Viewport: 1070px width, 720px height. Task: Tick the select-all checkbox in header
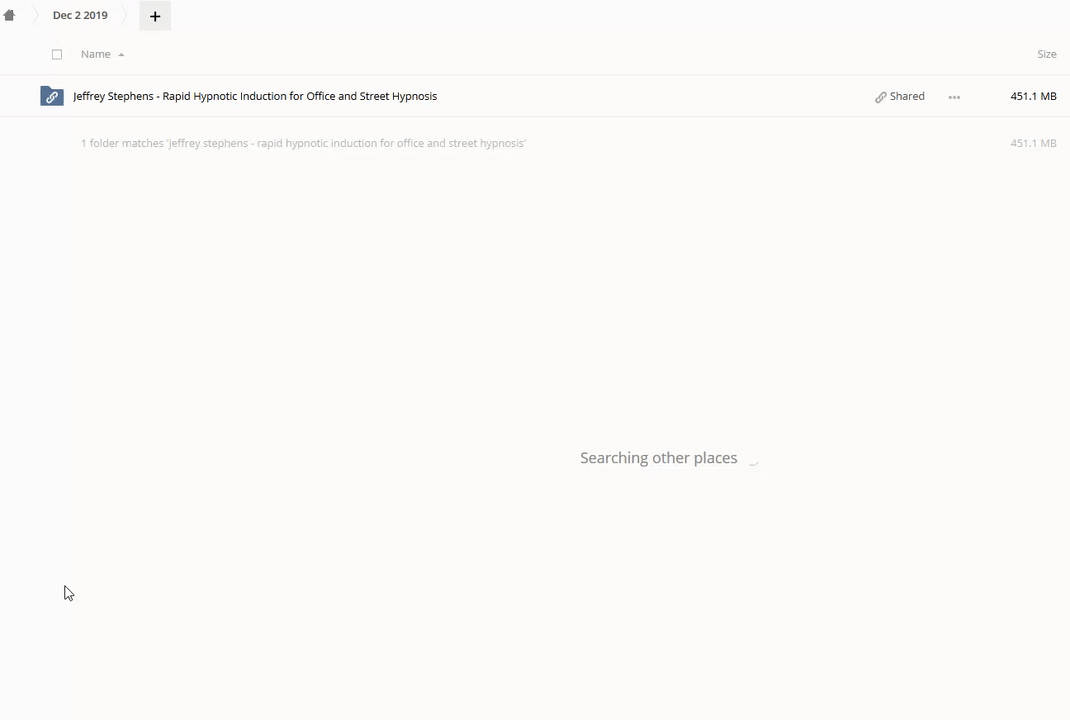(57, 55)
